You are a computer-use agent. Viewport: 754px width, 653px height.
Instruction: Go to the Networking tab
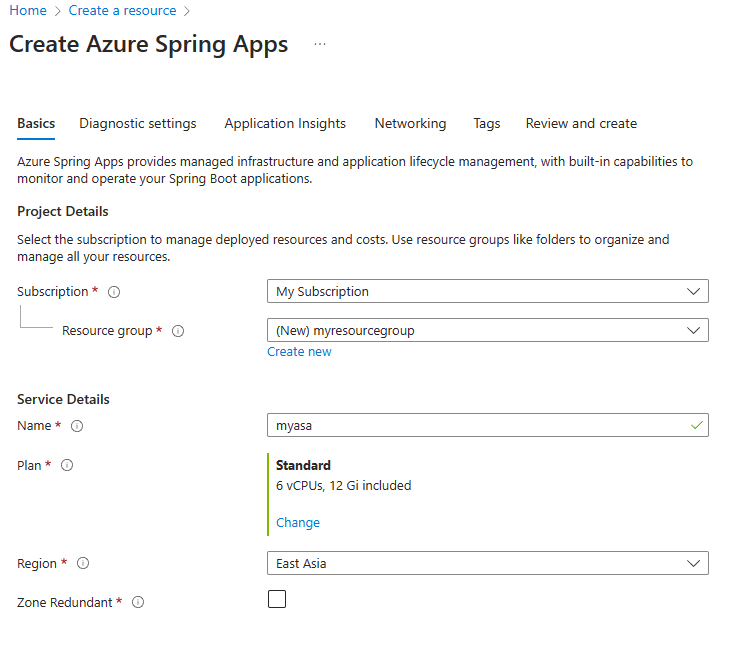click(410, 124)
